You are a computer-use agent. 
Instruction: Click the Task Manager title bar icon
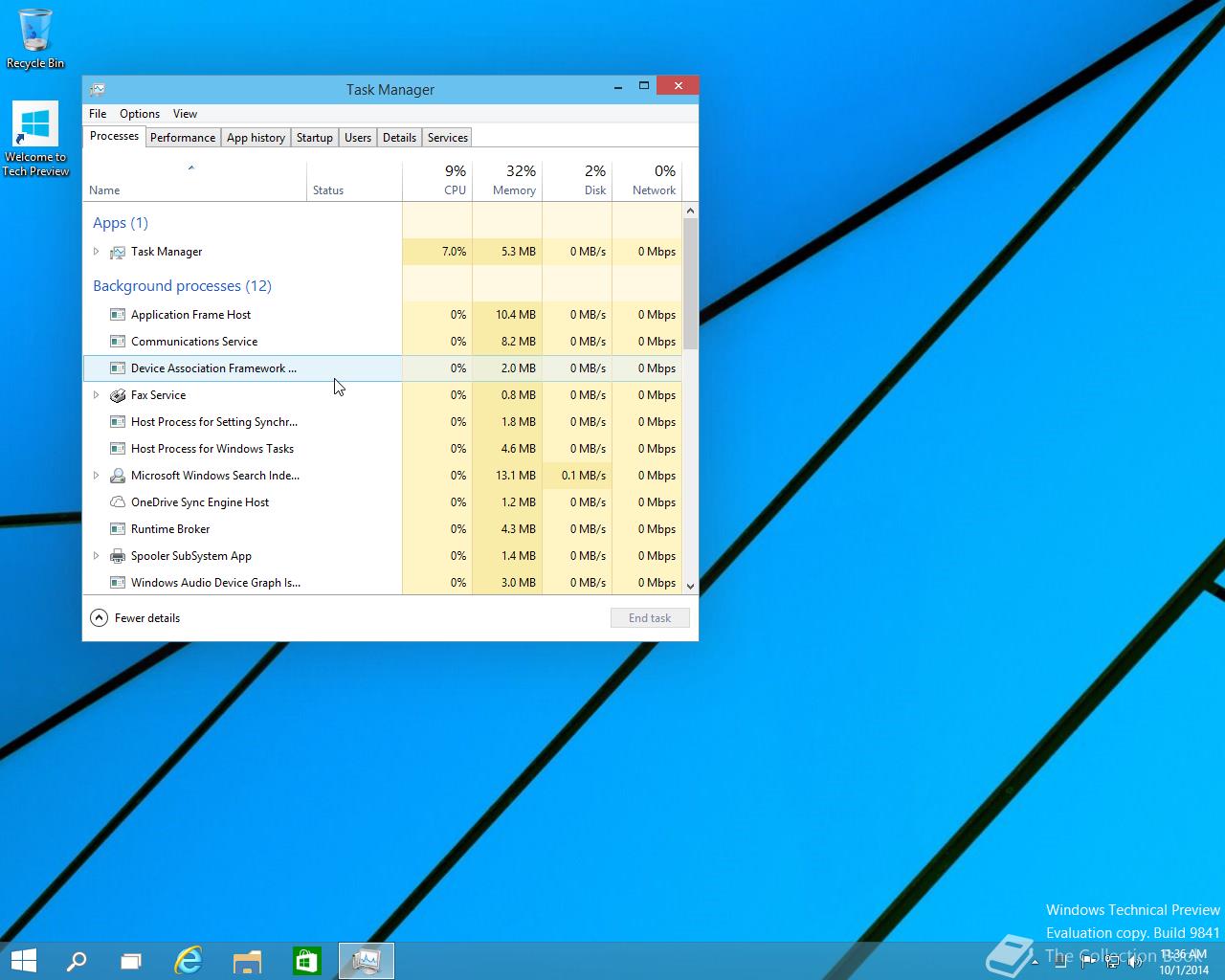click(97, 89)
